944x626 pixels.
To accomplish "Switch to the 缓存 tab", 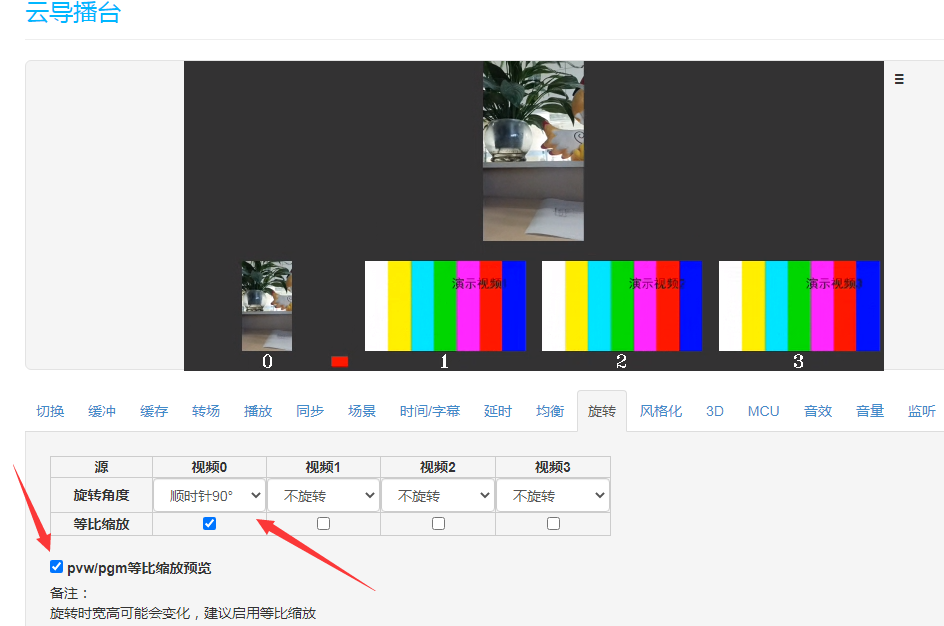I will tap(154, 411).
